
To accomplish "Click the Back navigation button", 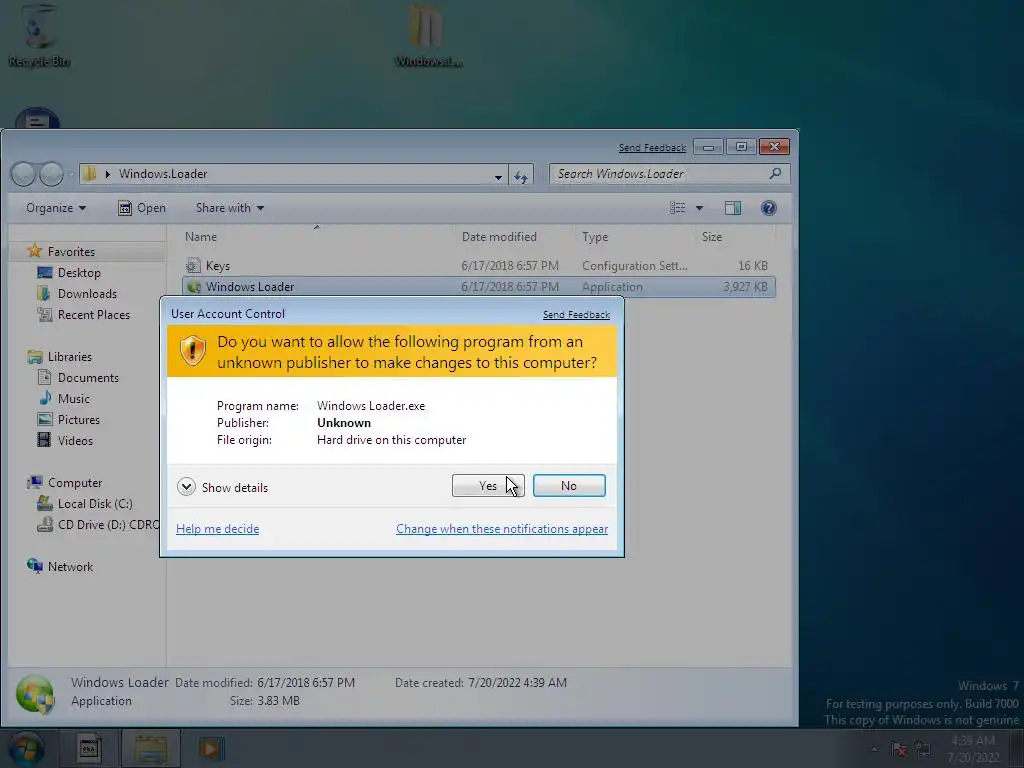I will tap(23, 174).
